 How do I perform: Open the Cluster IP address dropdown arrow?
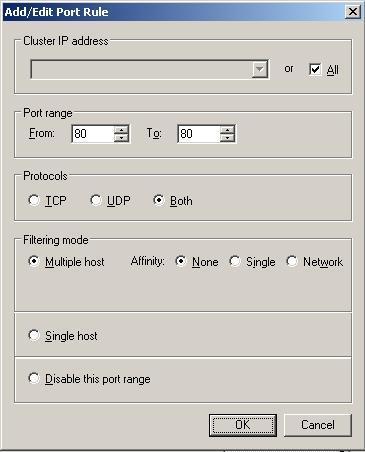click(x=260, y=69)
